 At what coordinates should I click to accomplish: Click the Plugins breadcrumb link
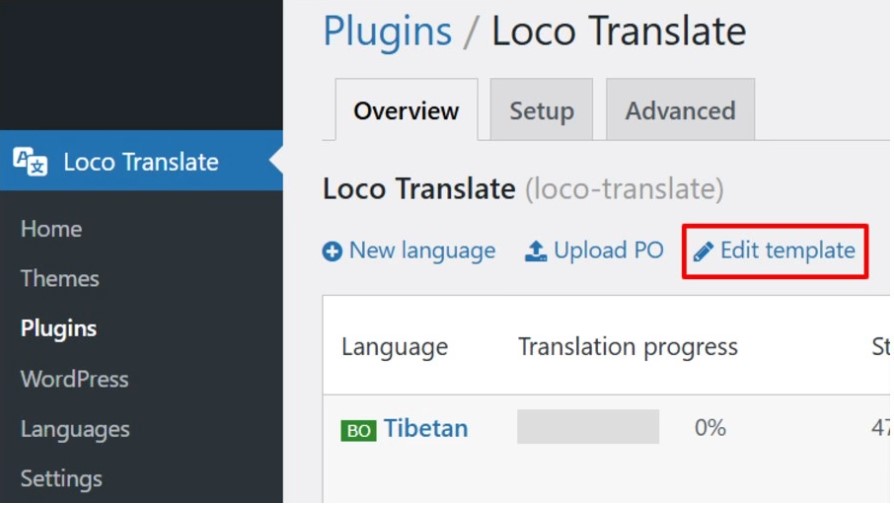[388, 31]
